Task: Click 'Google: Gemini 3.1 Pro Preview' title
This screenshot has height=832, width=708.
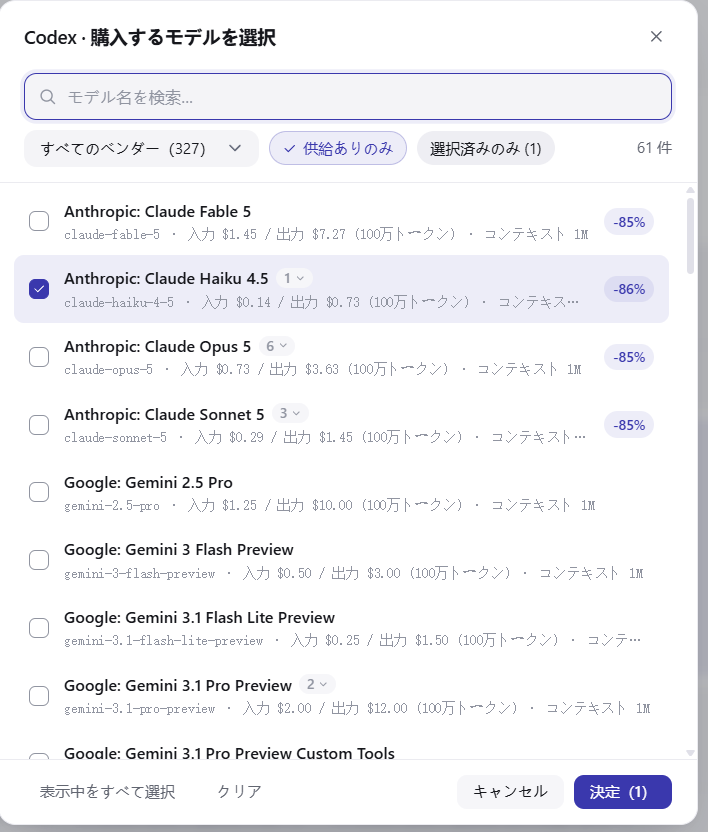Action: 178,686
